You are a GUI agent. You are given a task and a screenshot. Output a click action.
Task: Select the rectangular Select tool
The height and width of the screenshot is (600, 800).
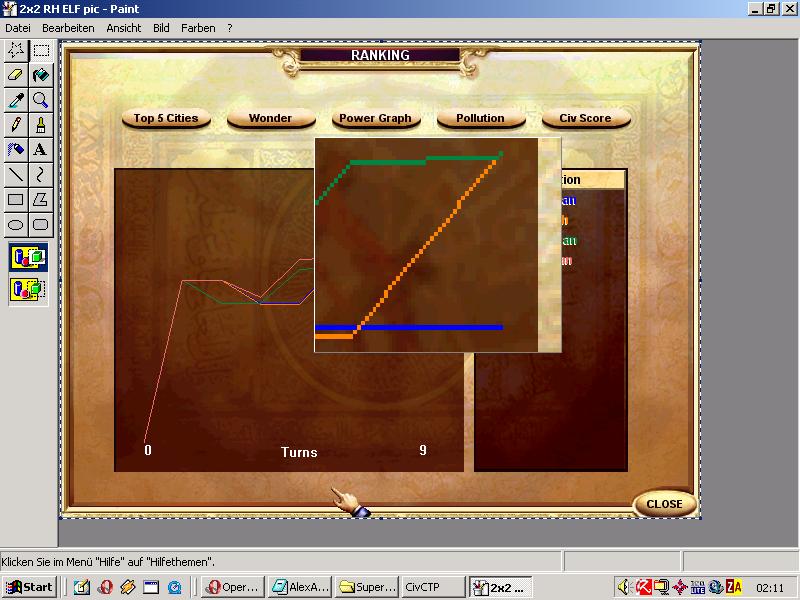41,50
